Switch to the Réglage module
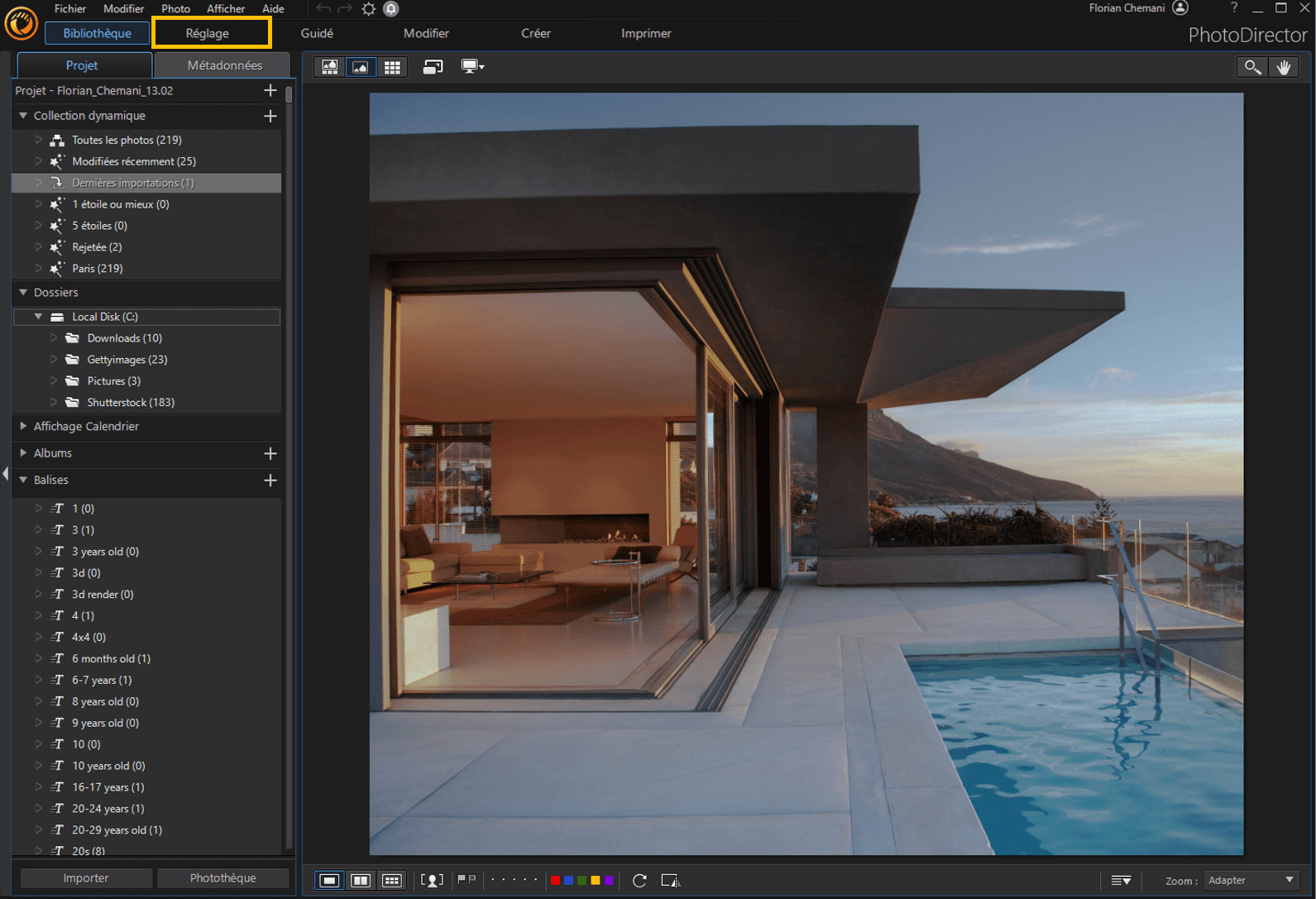The image size is (1316, 899). (x=212, y=33)
